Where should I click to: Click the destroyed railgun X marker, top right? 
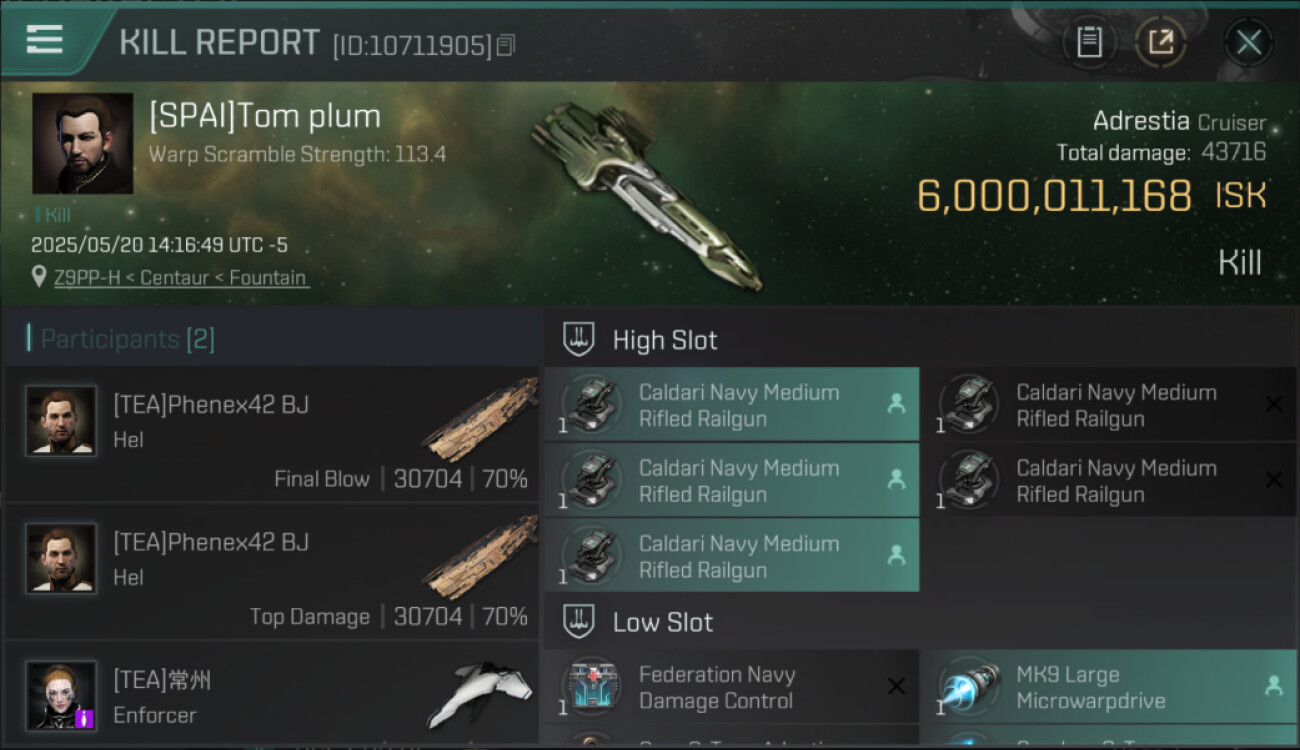[x=1274, y=404]
